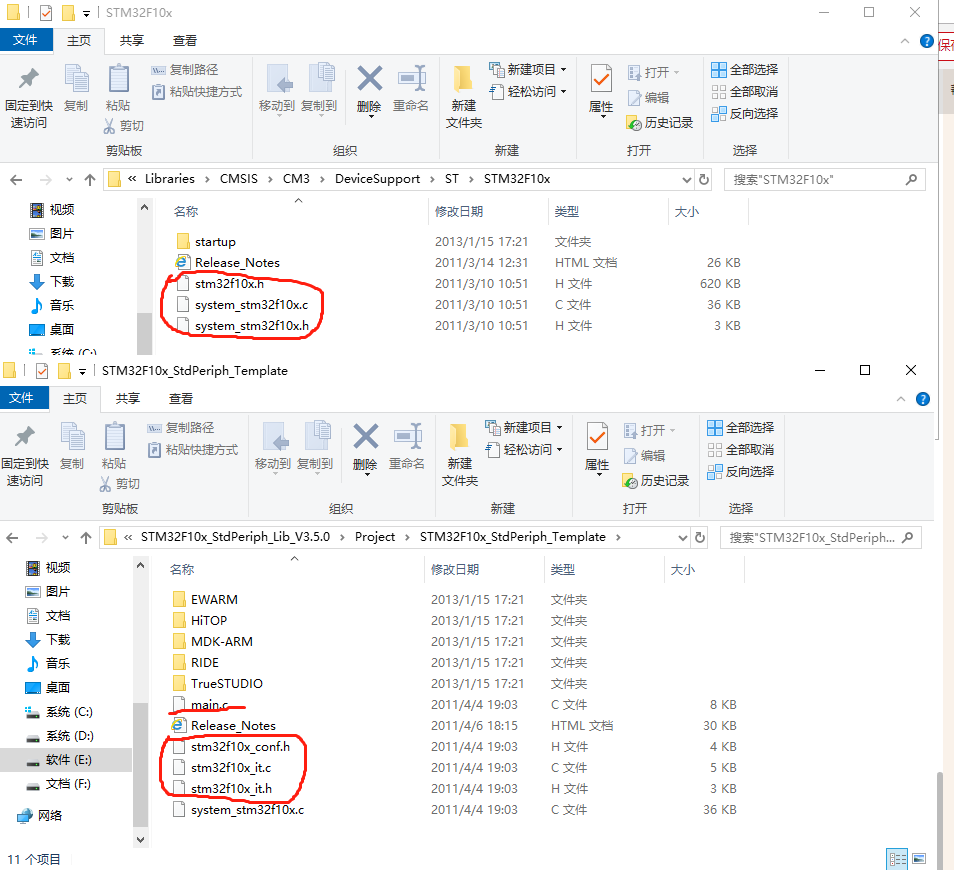Click the Delete (删除) icon in top window

pyautogui.click(x=369, y=89)
